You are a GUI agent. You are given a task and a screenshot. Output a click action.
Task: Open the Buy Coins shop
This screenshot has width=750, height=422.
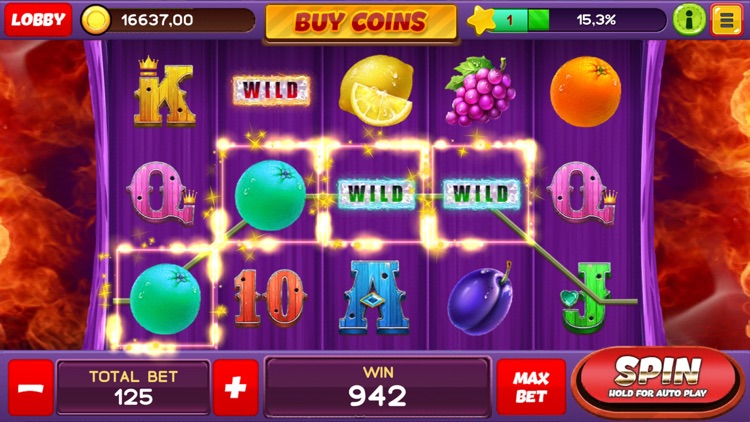[x=361, y=22]
